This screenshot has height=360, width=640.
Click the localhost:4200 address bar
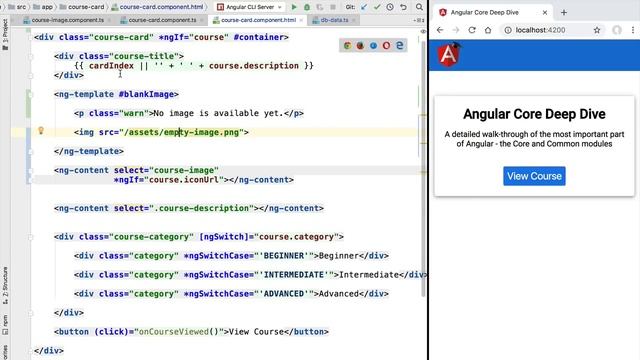(552, 30)
